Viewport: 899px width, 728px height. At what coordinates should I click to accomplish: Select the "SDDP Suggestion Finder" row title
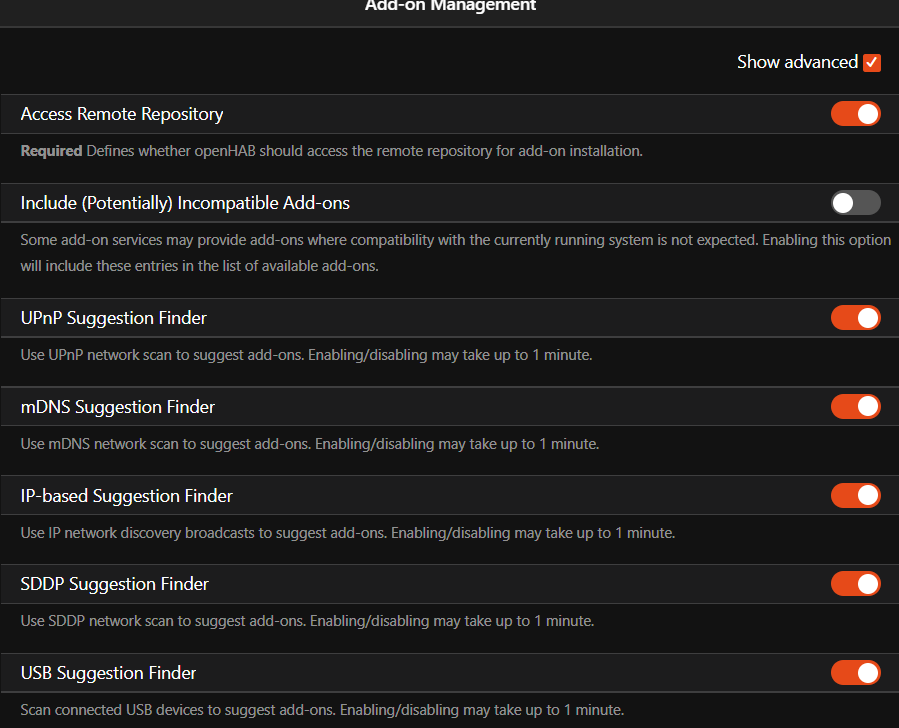pos(115,584)
